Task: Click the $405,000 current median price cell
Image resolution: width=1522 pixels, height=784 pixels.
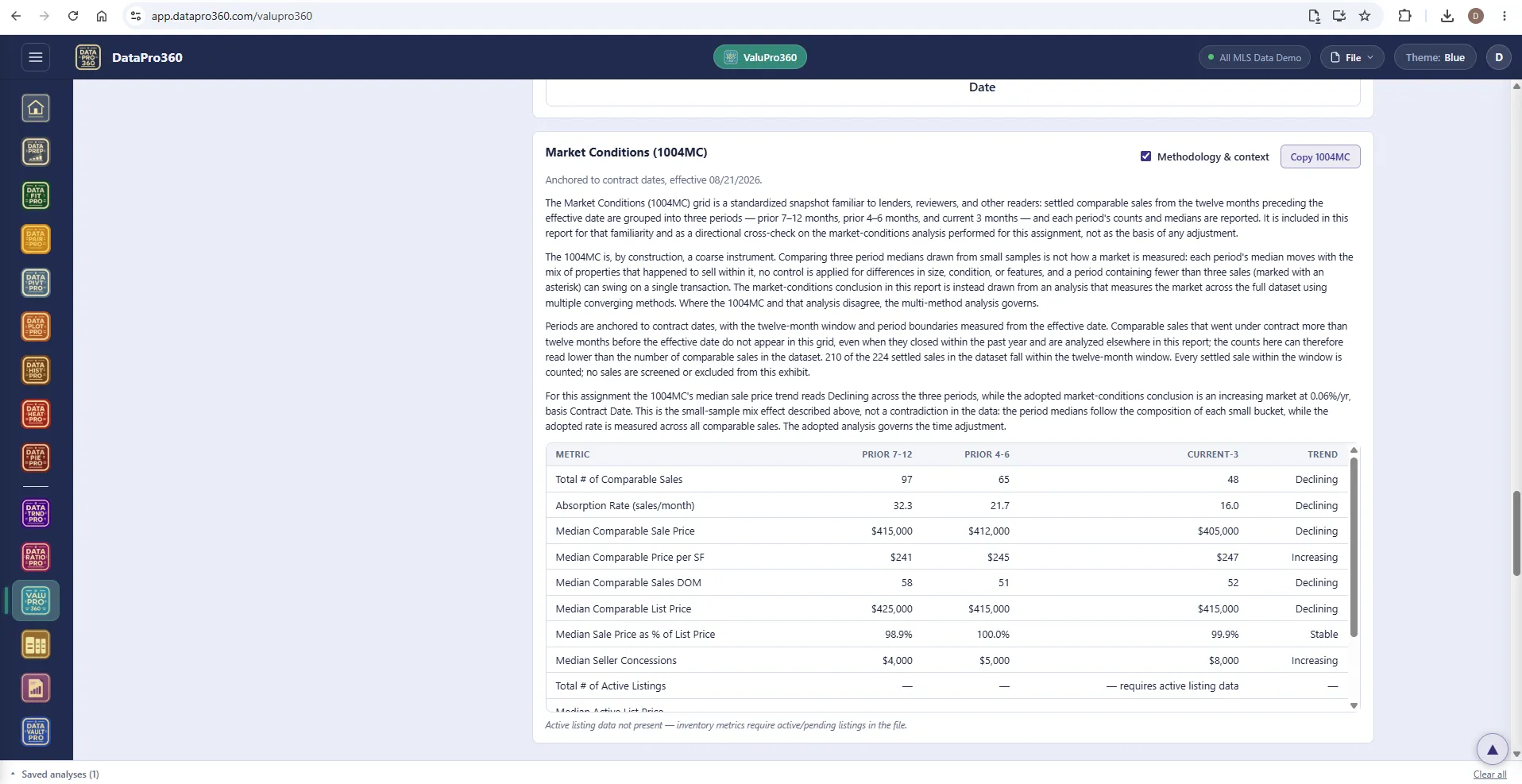Action: pyautogui.click(x=1218, y=531)
